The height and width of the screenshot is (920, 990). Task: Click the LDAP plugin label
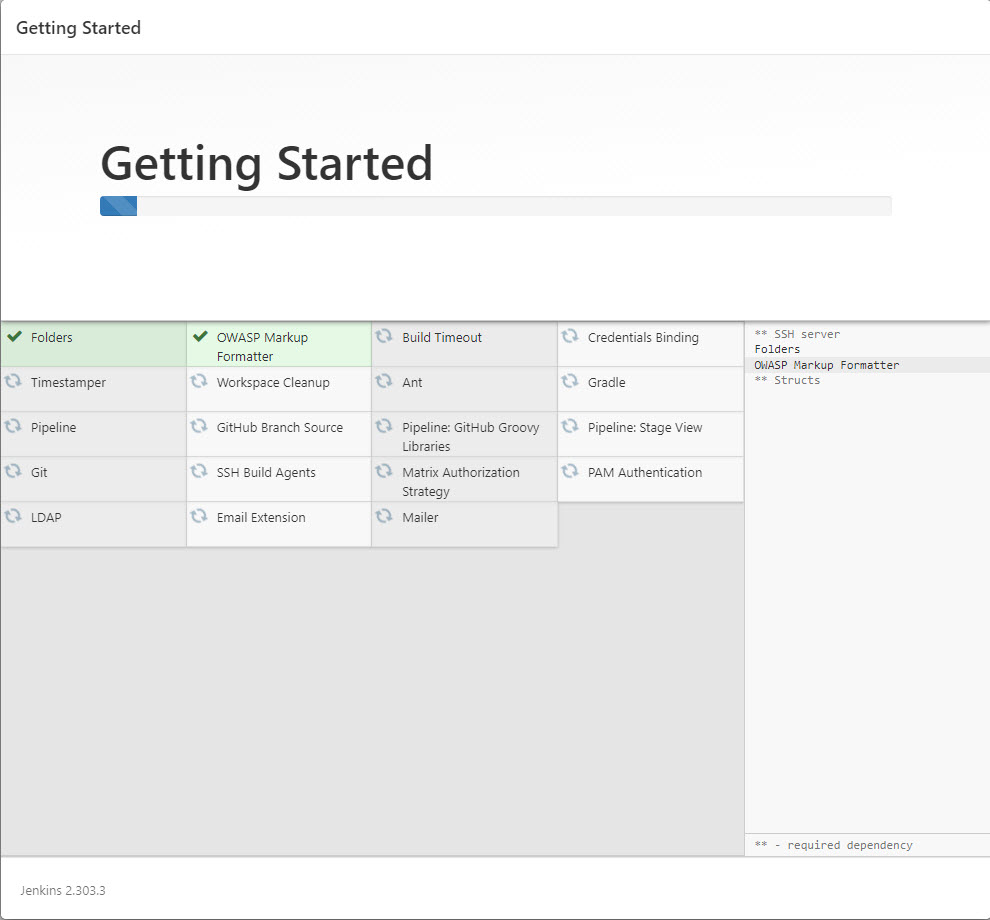tap(46, 517)
